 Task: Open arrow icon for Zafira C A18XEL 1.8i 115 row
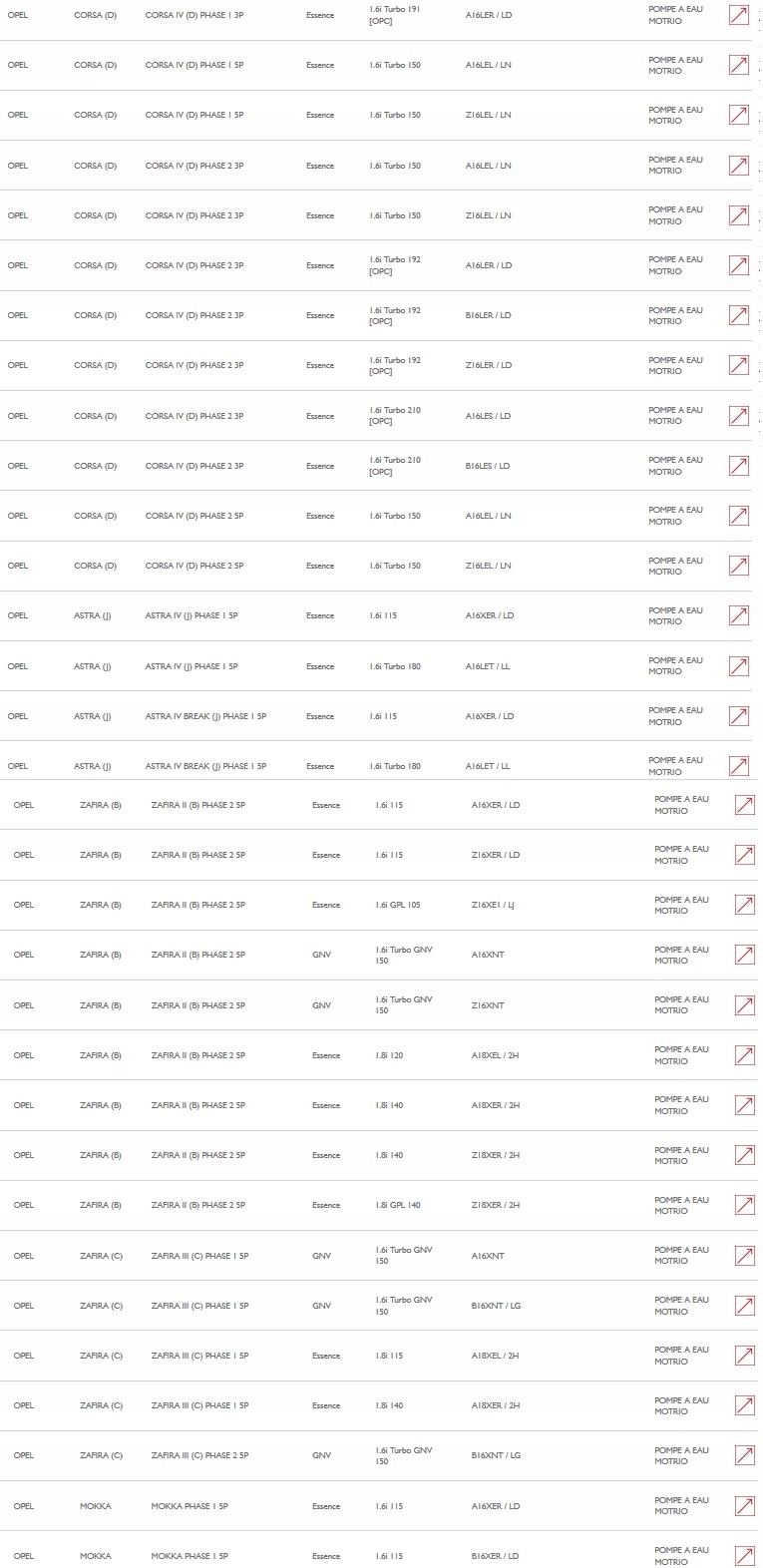click(745, 1356)
